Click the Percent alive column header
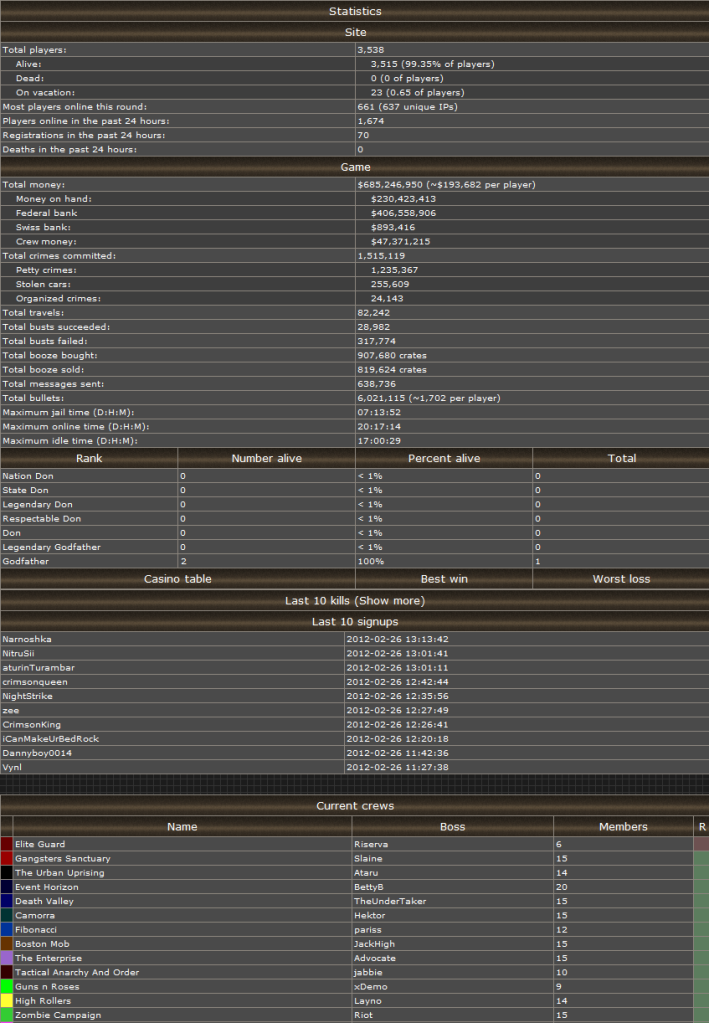This screenshot has height=1023, width=709. [x=444, y=458]
